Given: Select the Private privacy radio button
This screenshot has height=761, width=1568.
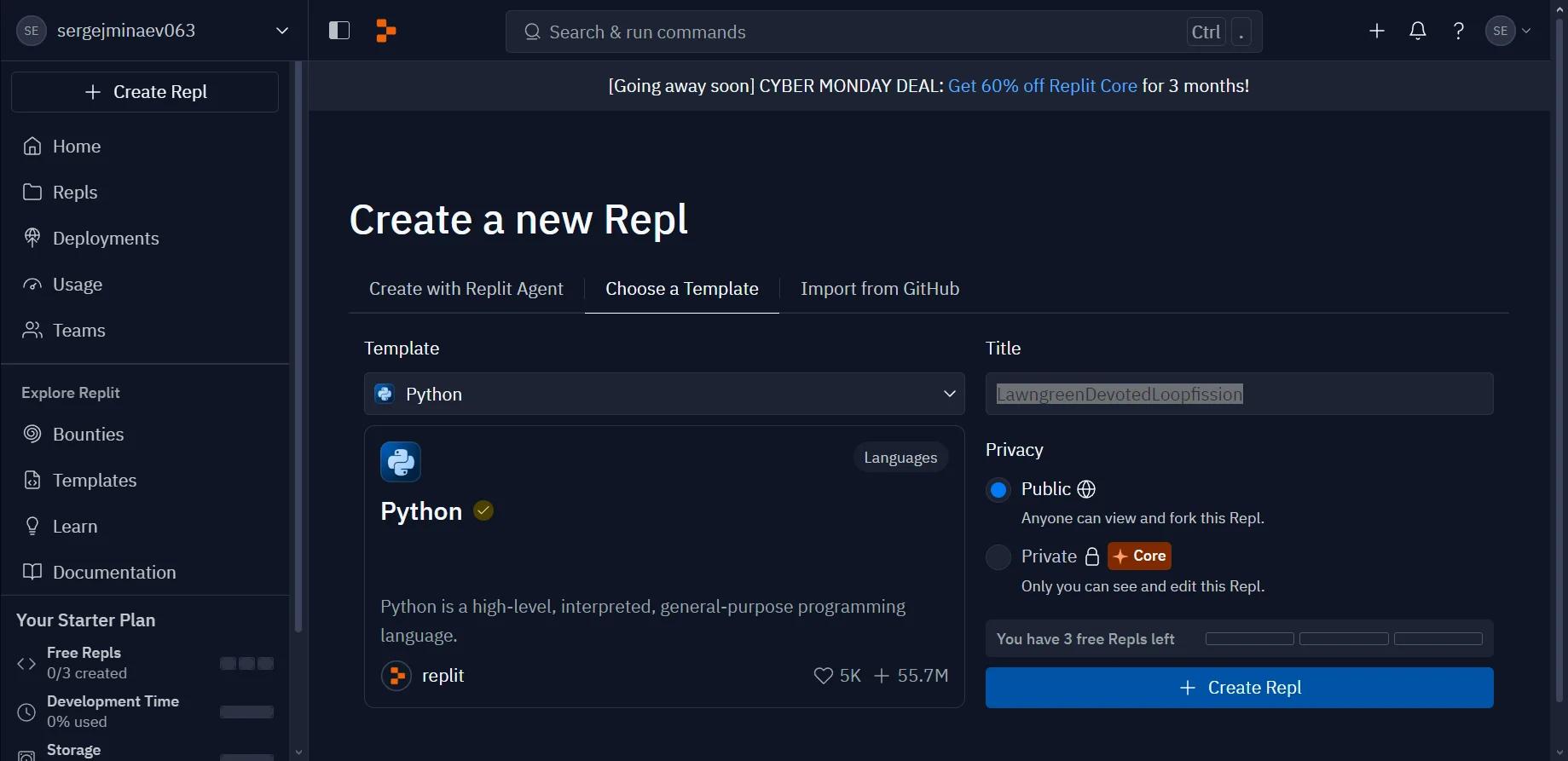Looking at the screenshot, I should click(998, 556).
